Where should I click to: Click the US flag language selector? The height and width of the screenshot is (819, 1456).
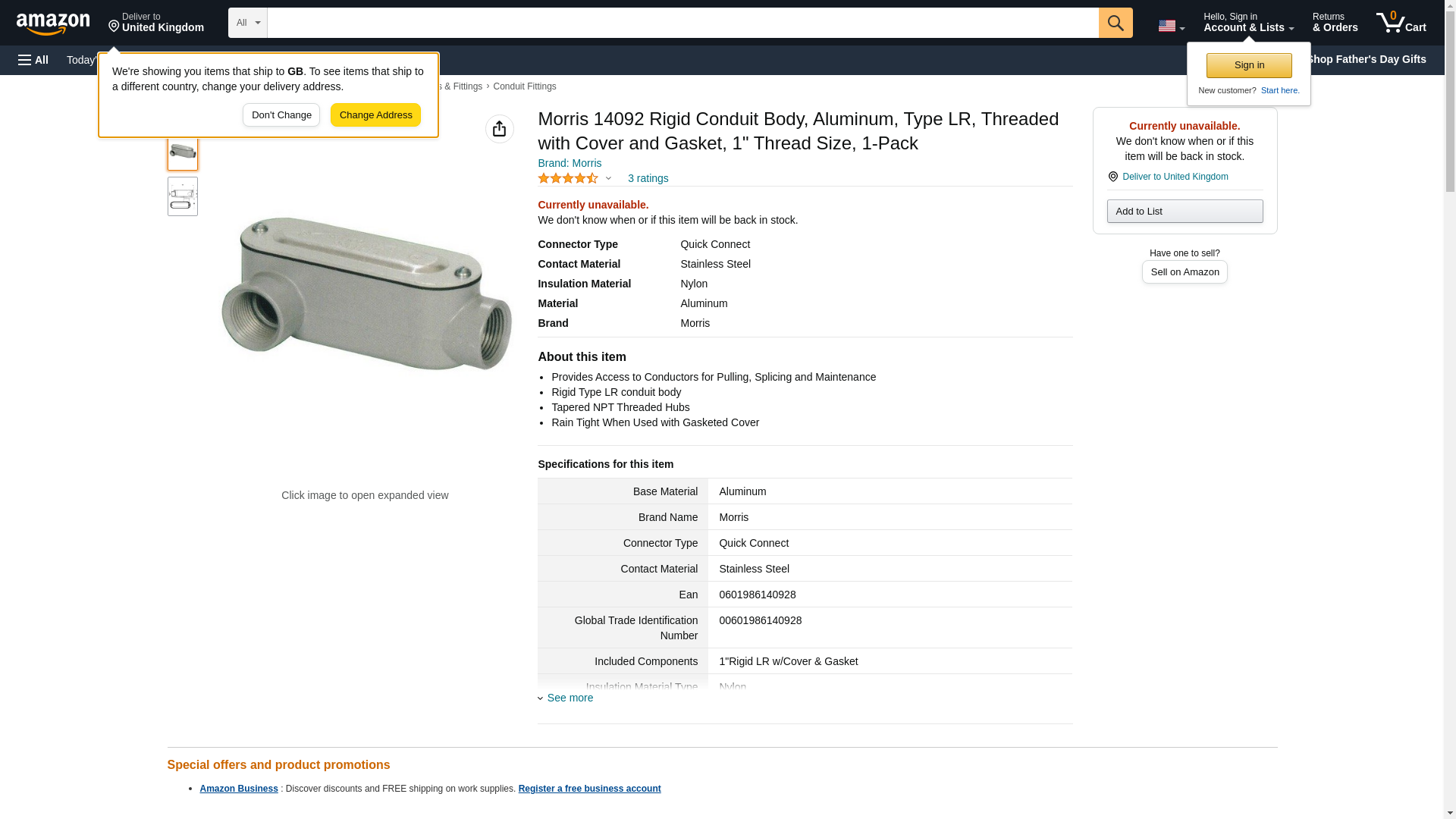pos(1171,26)
